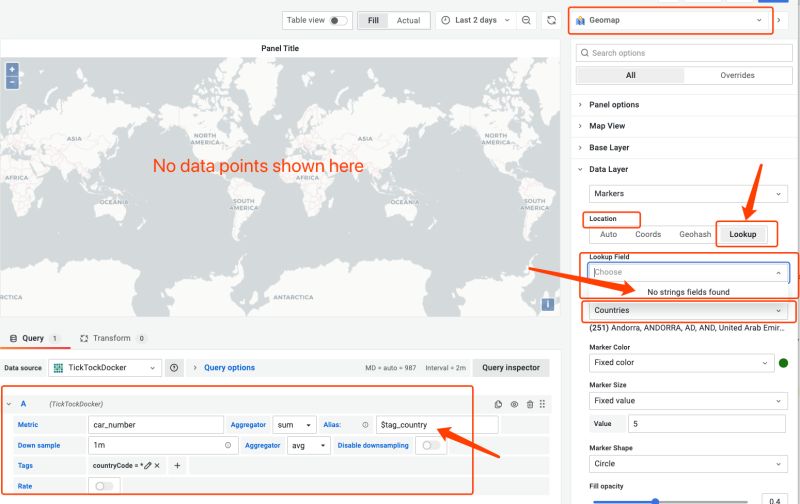This screenshot has height=504, width=800.
Task: Open the Geomap visualization picker
Action: pyautogui.click(x=670, y=20)
